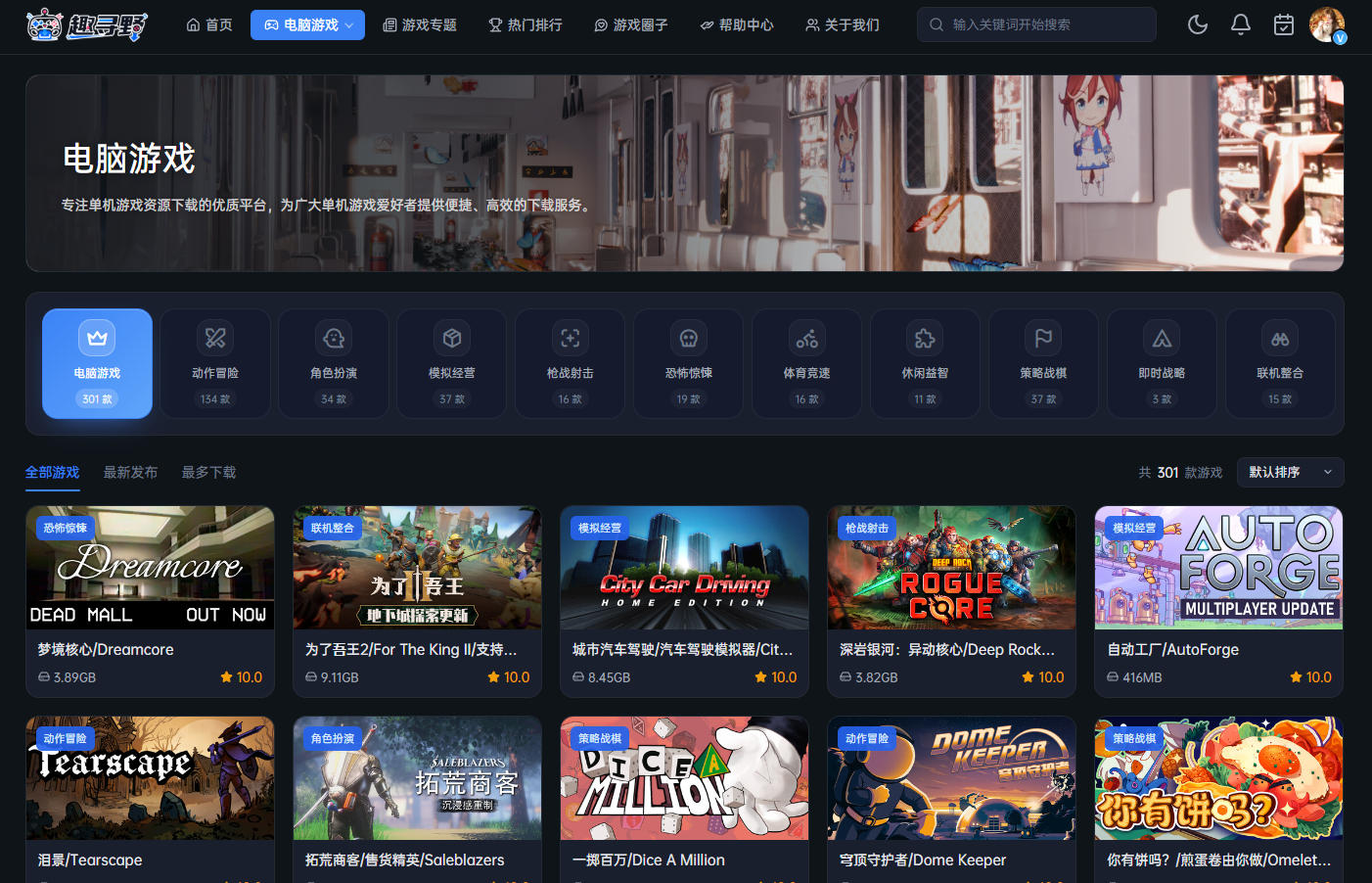Open the 默认排序 sort dropdown
Screen dimensions: 1372x883
pyautogui.click(x=1291, y=472)
